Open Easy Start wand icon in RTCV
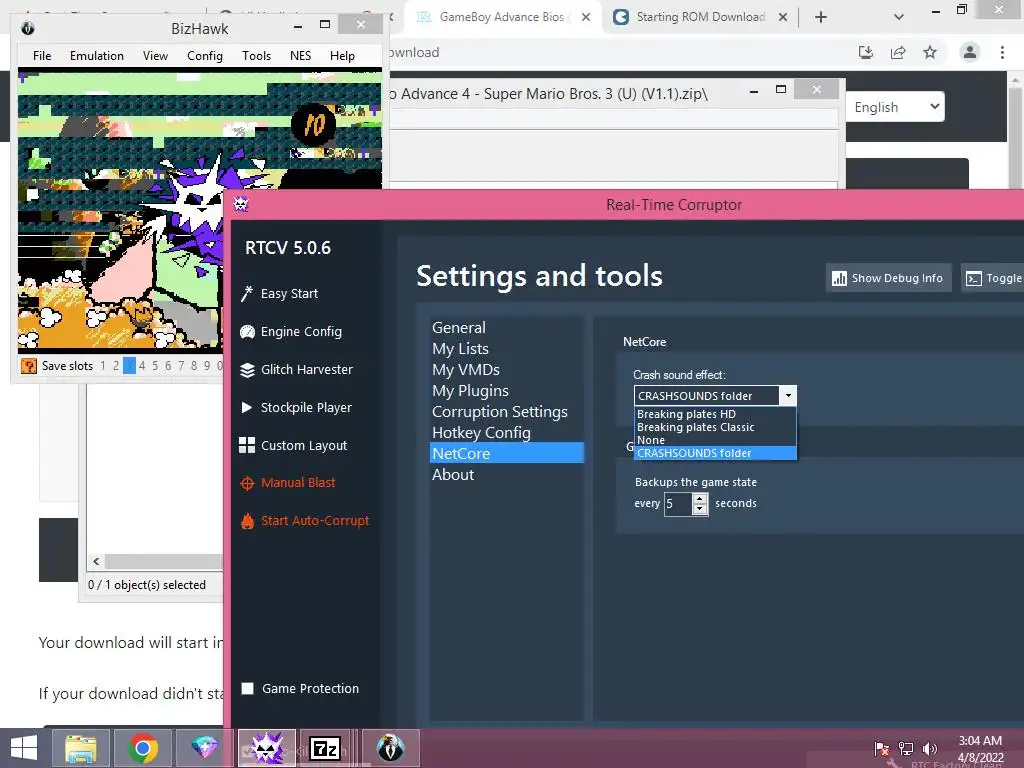This screenshot has height=768, width=1024. [247, 294]
